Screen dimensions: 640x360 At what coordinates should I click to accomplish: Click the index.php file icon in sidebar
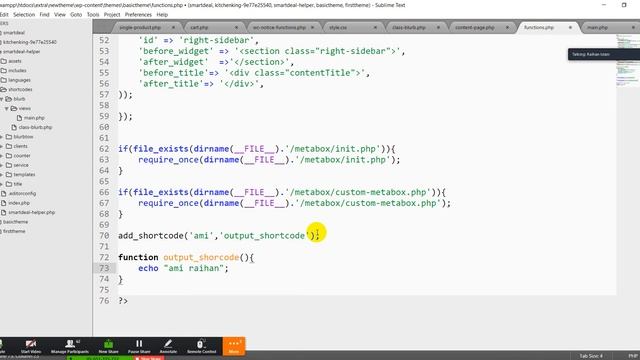(4, 203)
